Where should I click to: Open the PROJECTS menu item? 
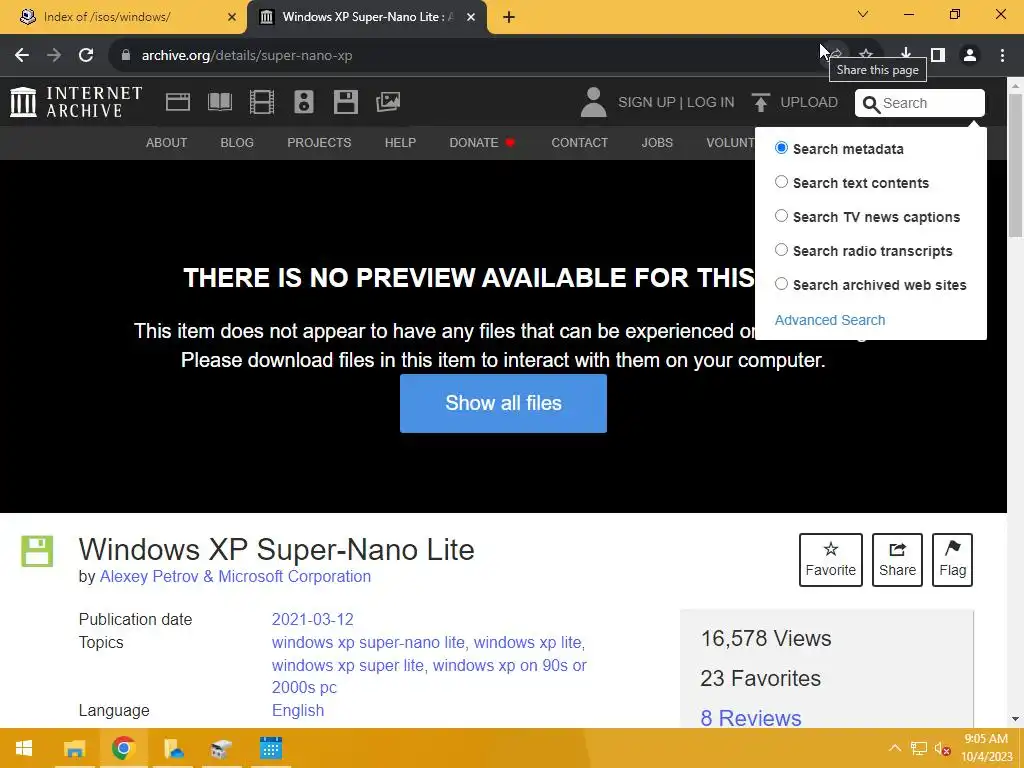coord(319,142)
